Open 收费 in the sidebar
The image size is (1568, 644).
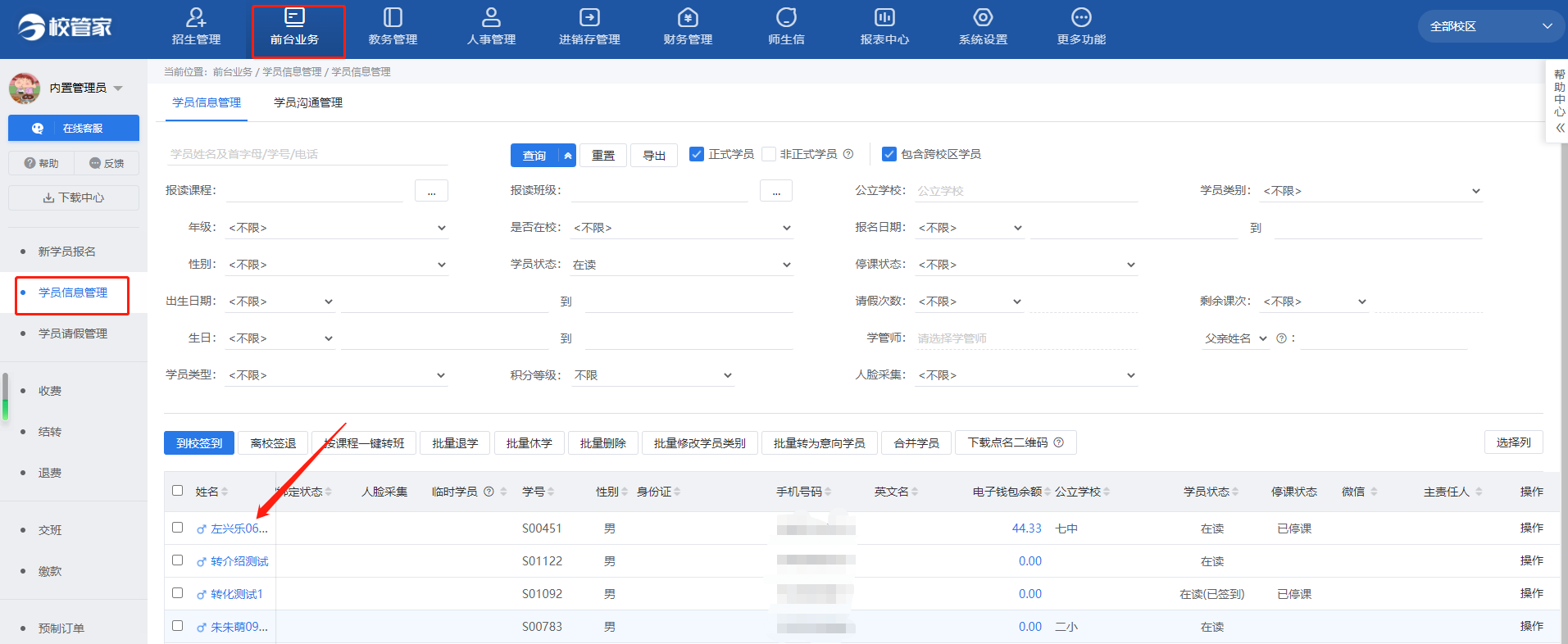click(50, 391)
